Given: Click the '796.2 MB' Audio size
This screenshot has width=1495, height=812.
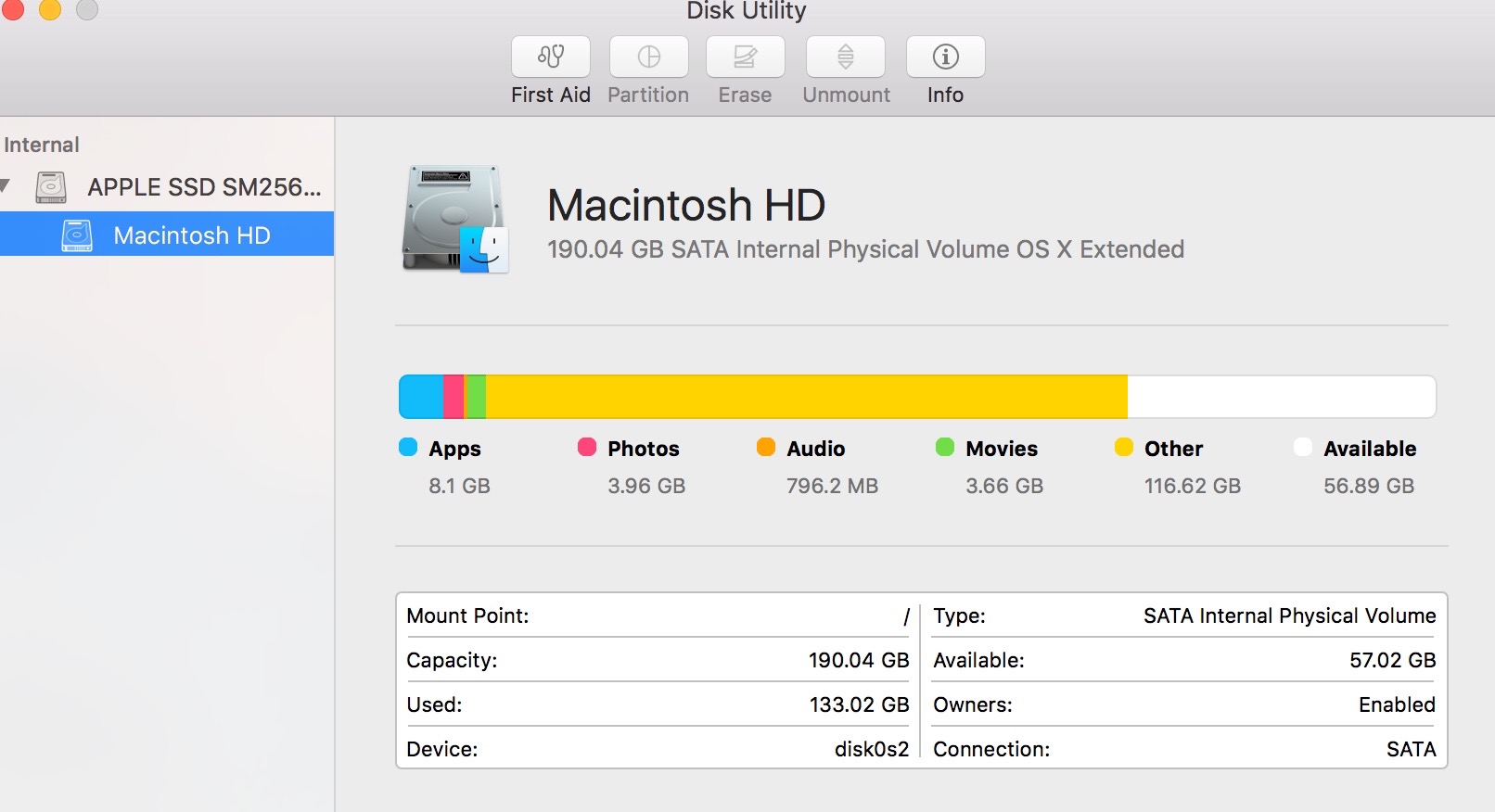Looking at the screenshot, I should tap(832, 486).
